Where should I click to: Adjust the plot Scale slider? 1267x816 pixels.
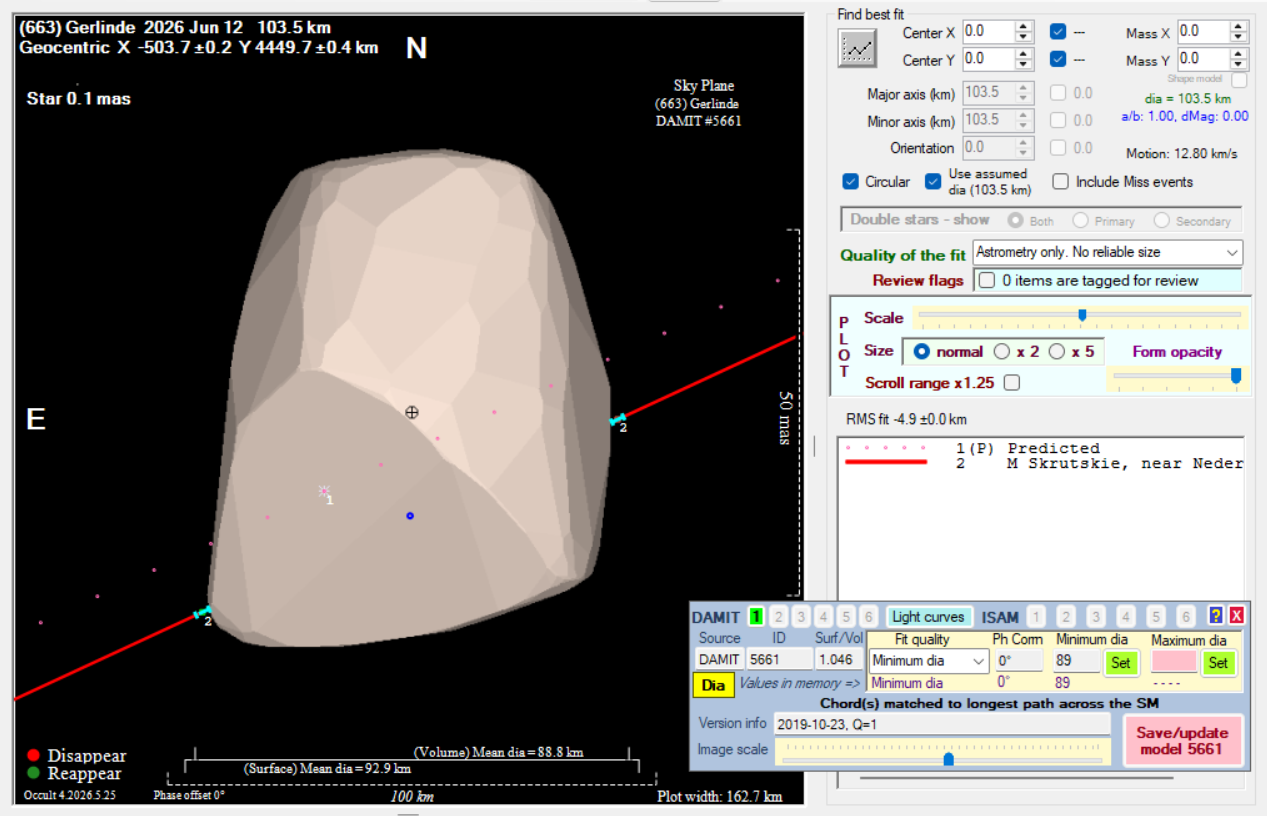coord(1080,316)
